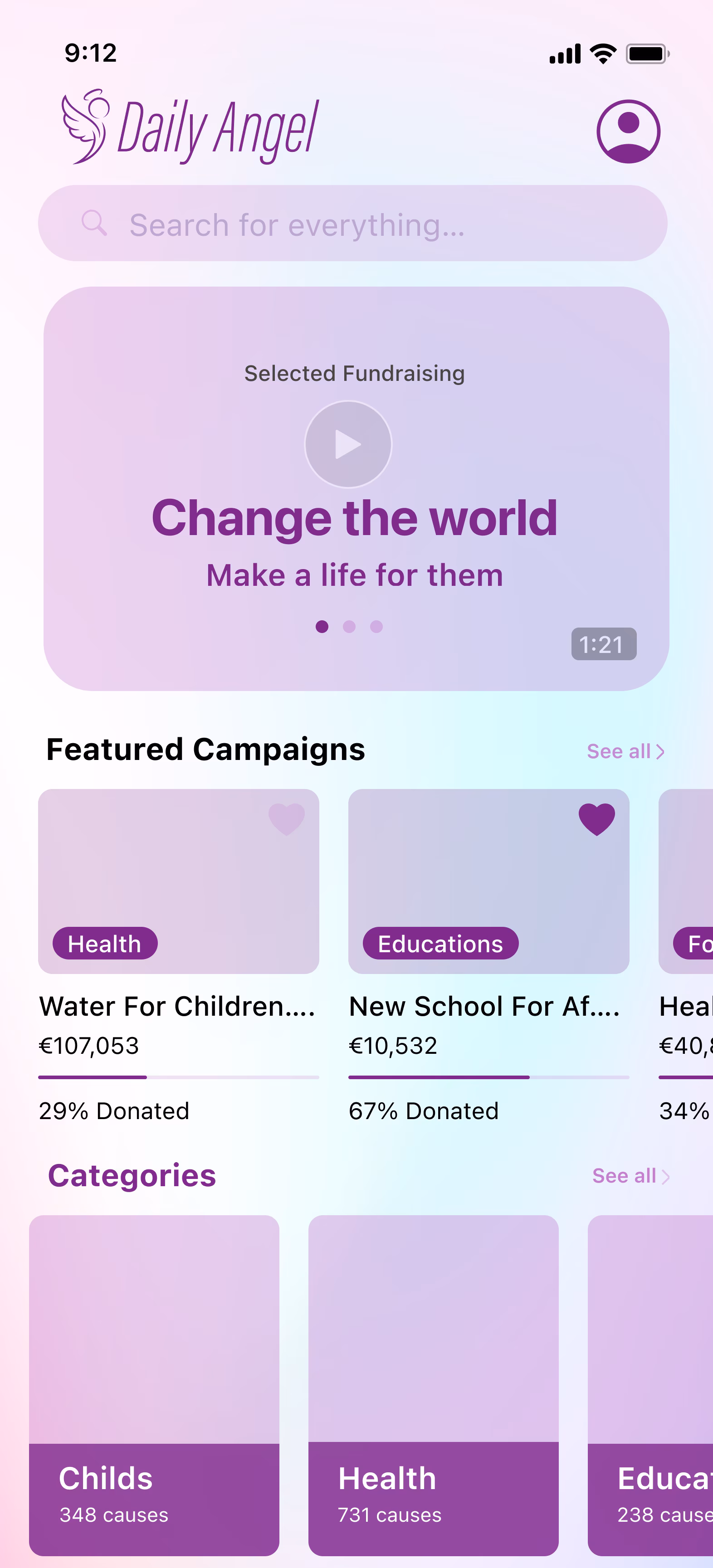Open Water For Children campaign title

coord(176,1006)
